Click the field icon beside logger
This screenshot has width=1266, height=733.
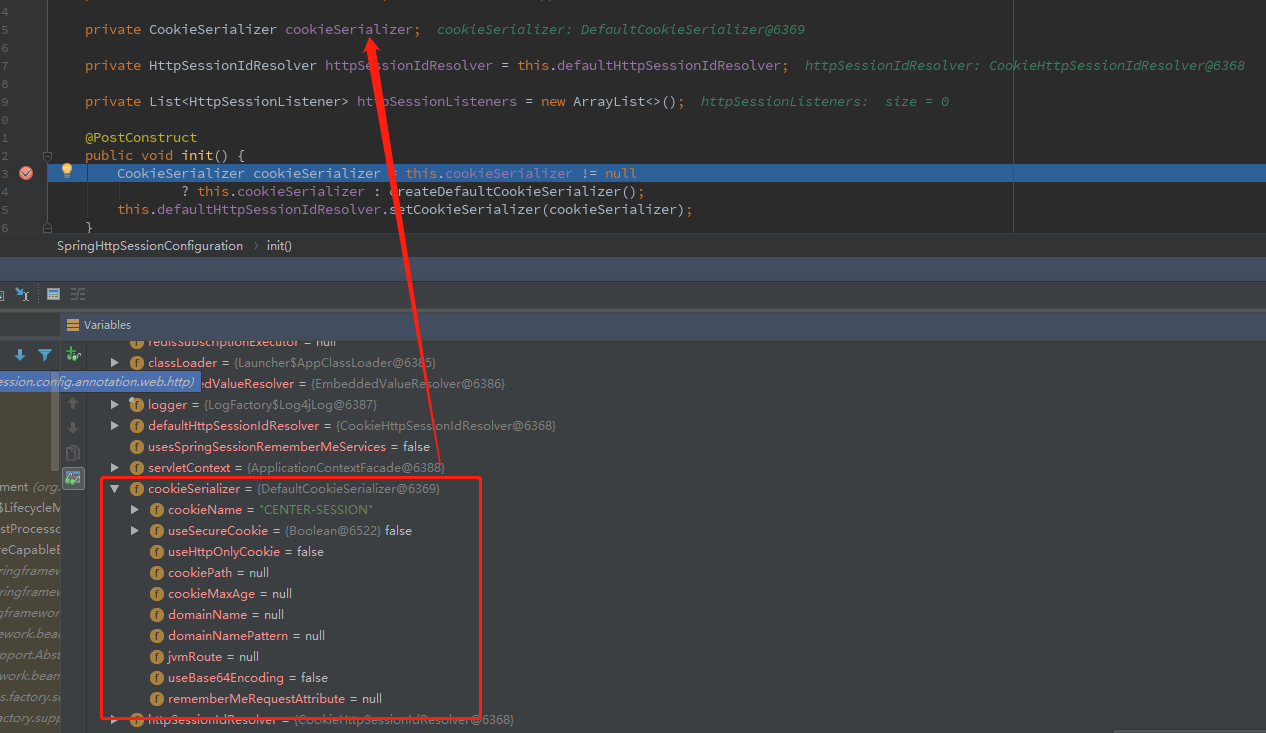point(137,405)
